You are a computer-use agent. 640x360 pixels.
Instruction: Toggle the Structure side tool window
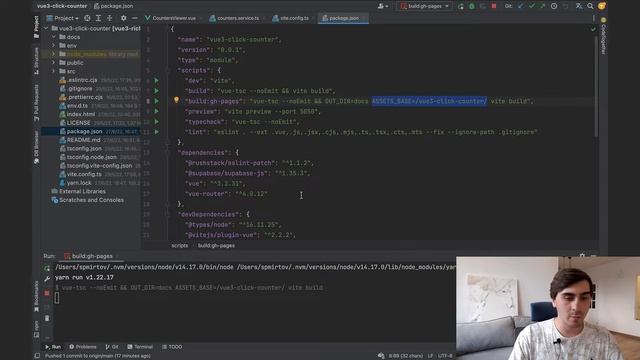click(36, 60)
